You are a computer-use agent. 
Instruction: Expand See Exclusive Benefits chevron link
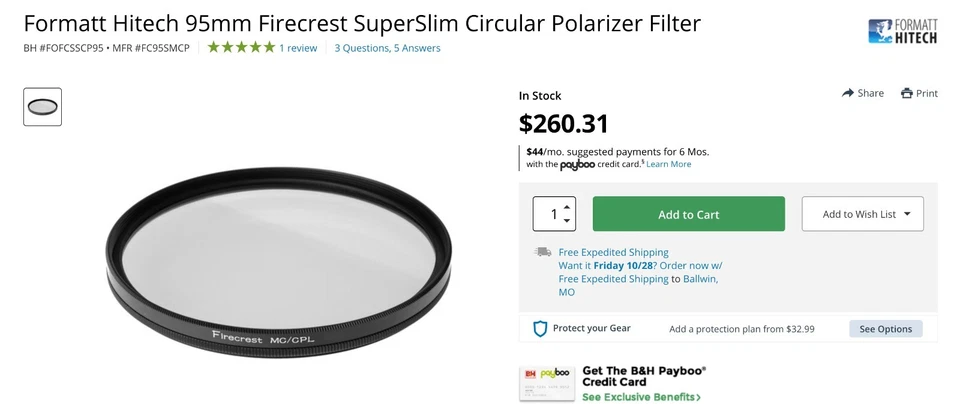click(x=641, y=397)
